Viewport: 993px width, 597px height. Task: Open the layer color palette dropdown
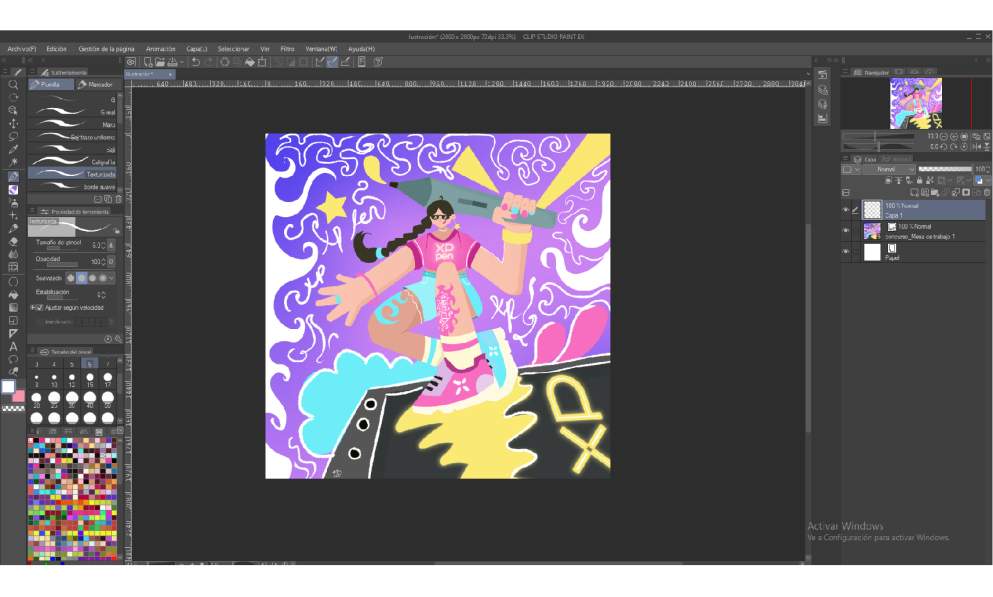click(851, 170)
